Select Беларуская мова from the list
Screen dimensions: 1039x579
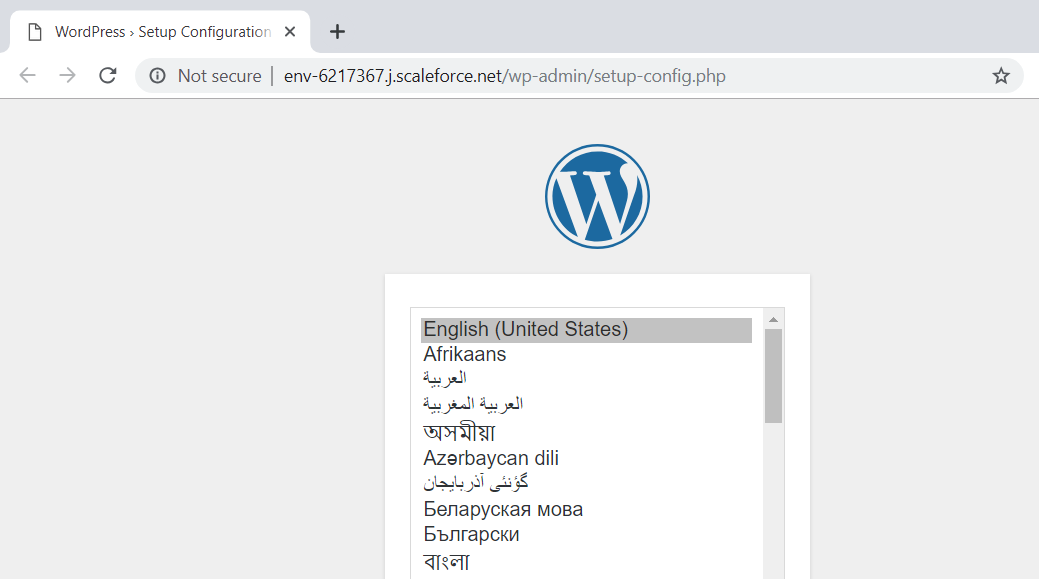pyautogui.click(x=503, y=509)
